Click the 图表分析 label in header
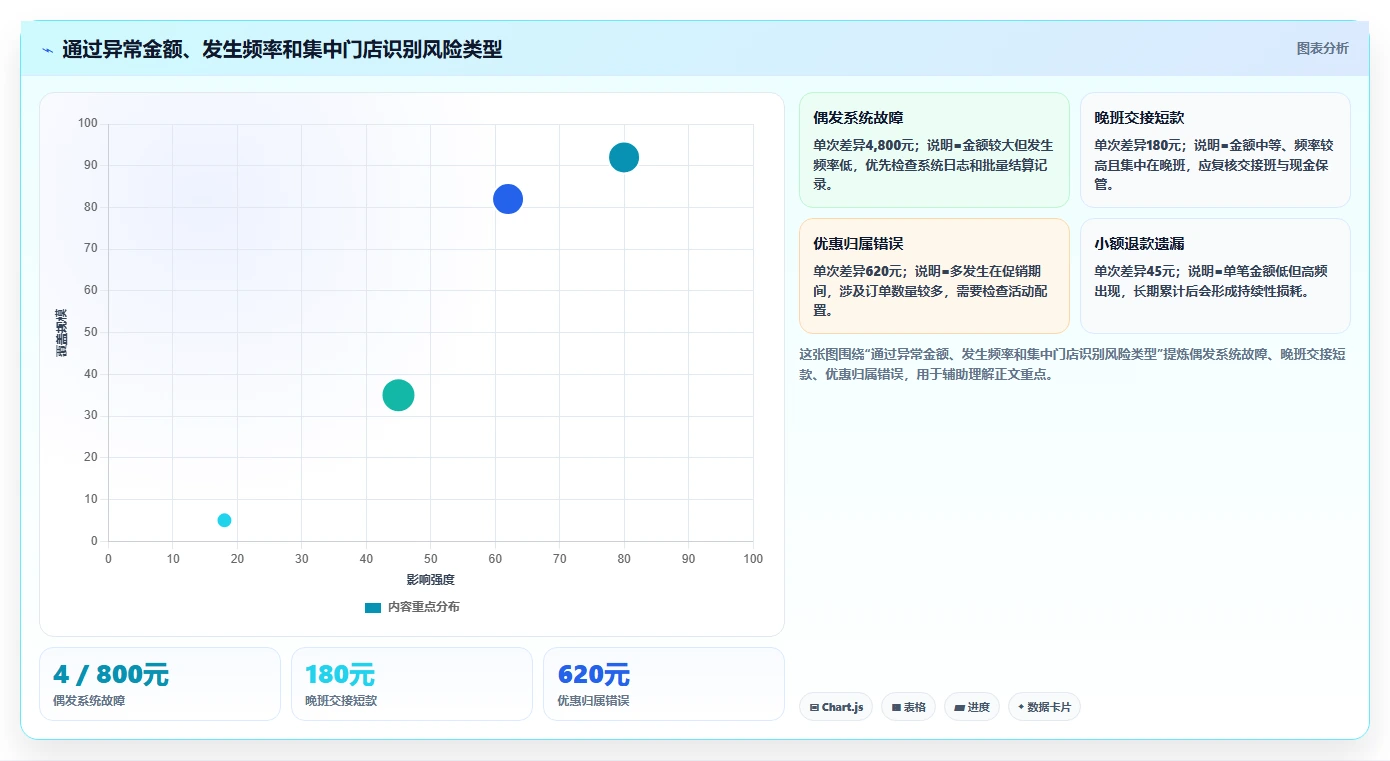Screen dimensions: 1390x761 [1322, 48]
